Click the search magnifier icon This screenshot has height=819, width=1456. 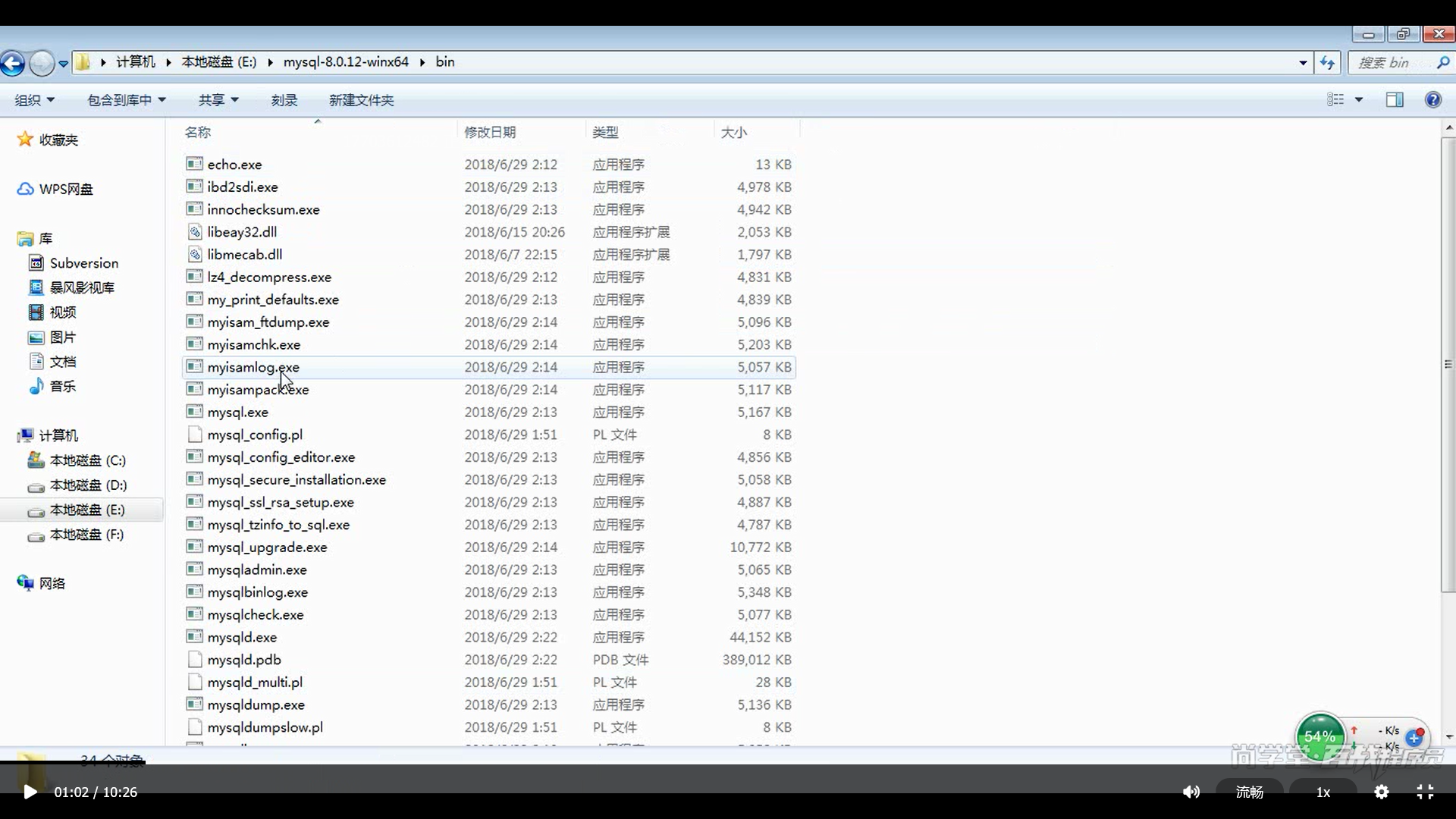click(x=1443, y=63)
